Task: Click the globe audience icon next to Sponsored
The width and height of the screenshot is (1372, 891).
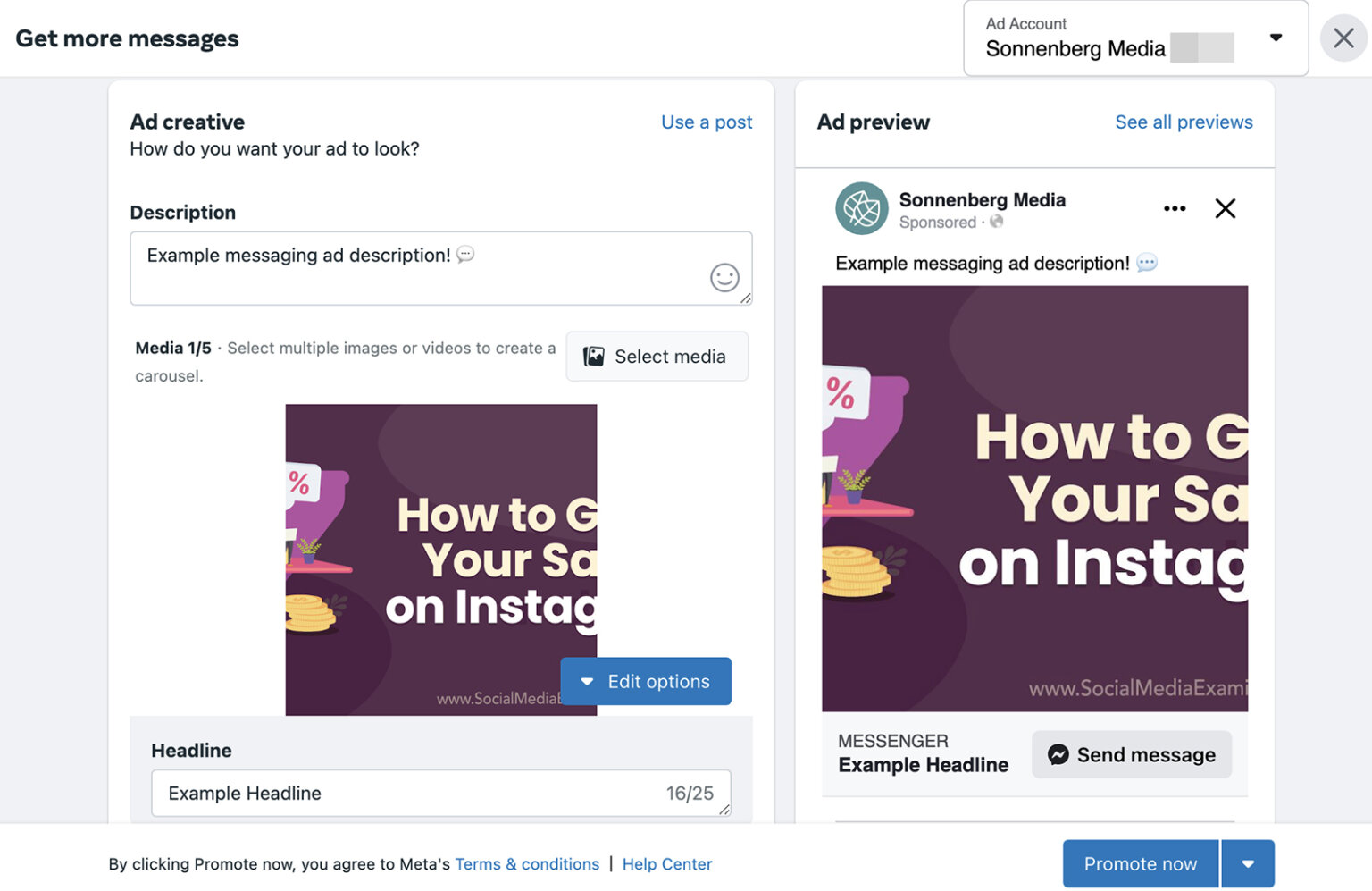Action: click(996, 223)
